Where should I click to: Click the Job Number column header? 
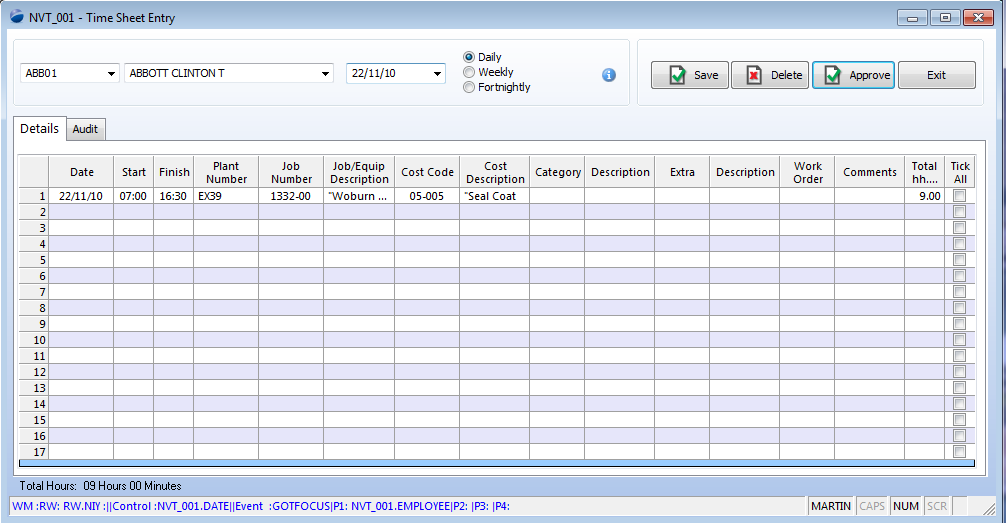tap(291, 172)
